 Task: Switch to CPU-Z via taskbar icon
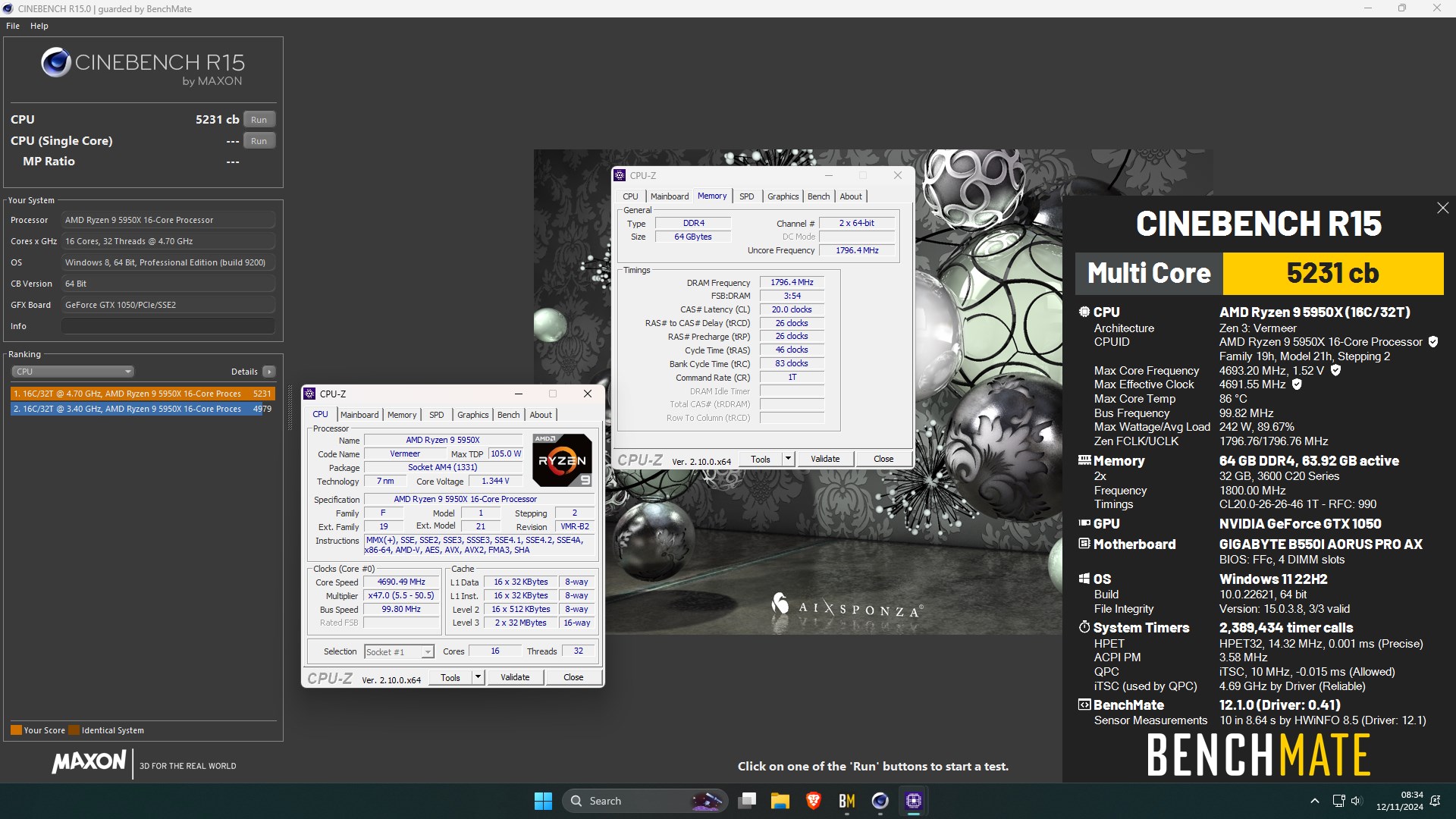point(914,801)
